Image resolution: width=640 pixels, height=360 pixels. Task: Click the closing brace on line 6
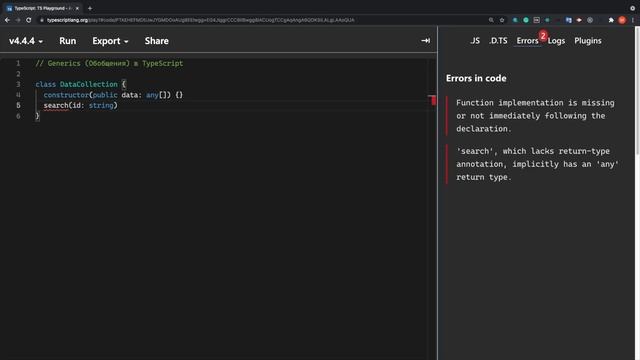pyautogui.click(x=37, y=116)
